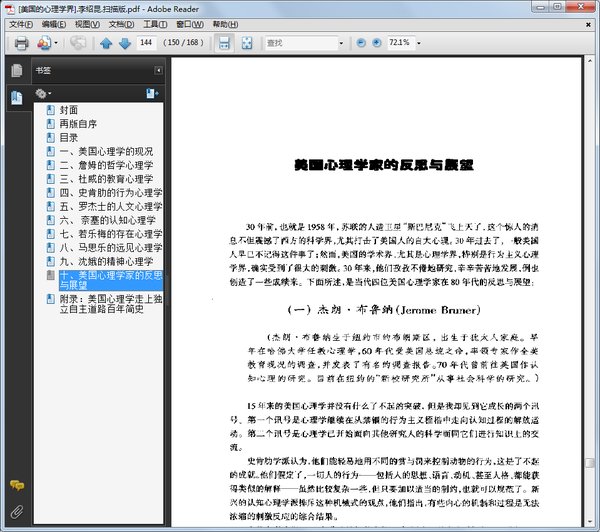Zoom out with the minus button
Viewport: 600px width, 532px height.
click(x=361, y=43)
